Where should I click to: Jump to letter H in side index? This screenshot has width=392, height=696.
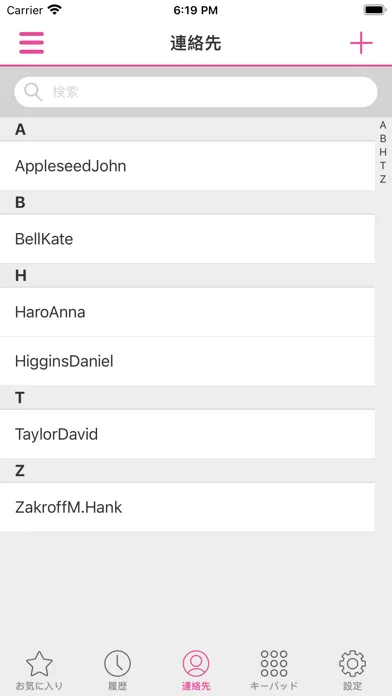(383, 152)
